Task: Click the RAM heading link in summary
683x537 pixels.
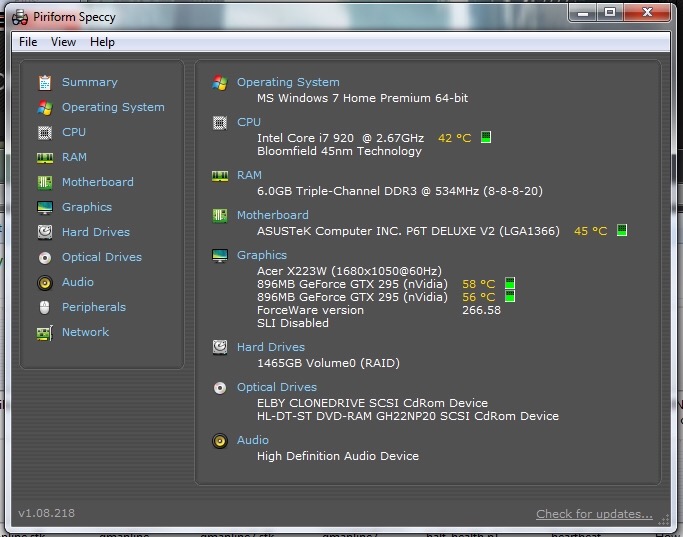Action: pos(249,175)
